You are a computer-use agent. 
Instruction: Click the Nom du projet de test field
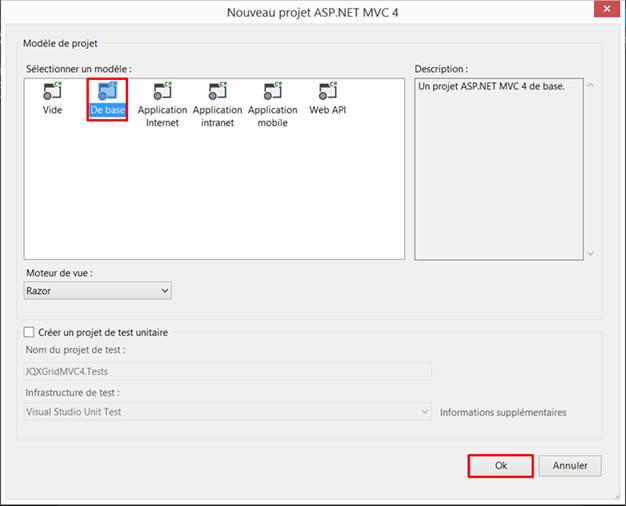coord(228,371)
